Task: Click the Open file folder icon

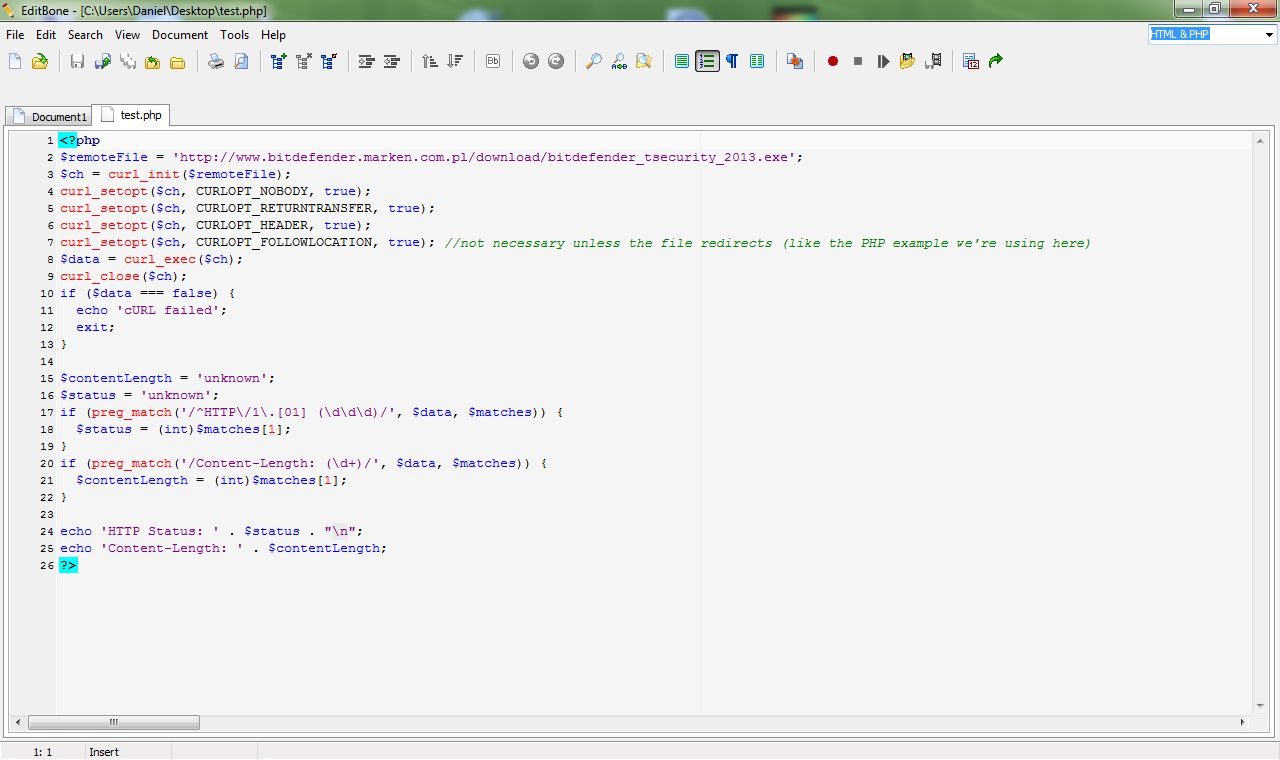Action: (39, 61)
